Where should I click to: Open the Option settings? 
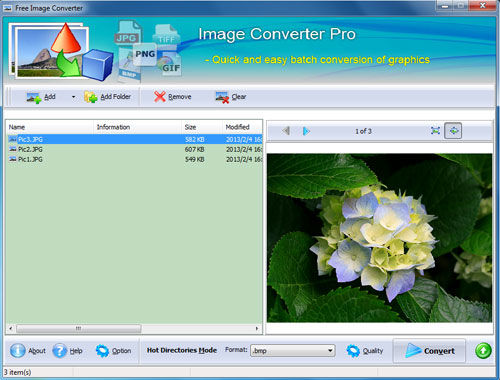pos(113,351)
